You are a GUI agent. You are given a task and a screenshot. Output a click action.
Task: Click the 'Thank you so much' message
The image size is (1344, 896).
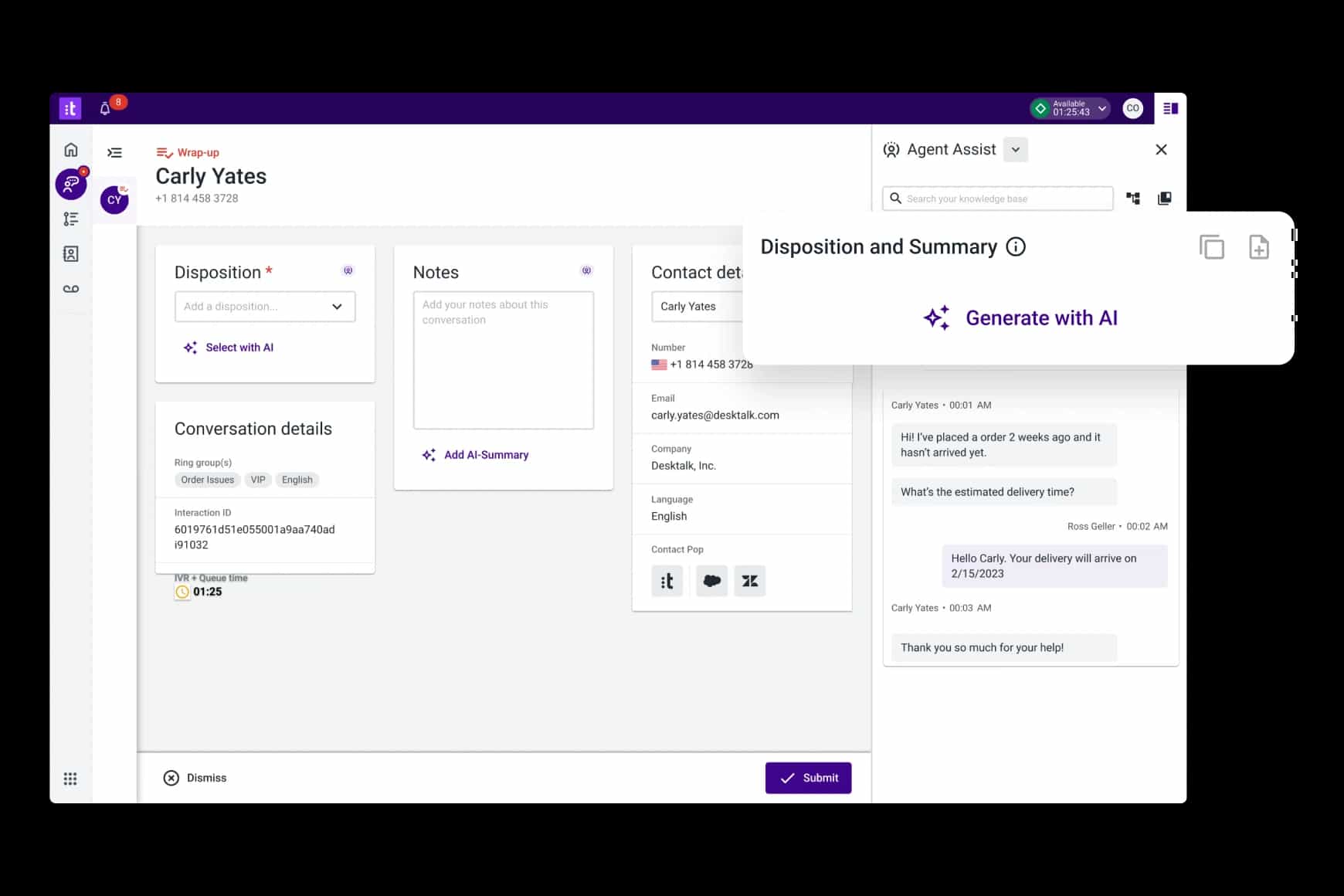point(1003,647)
